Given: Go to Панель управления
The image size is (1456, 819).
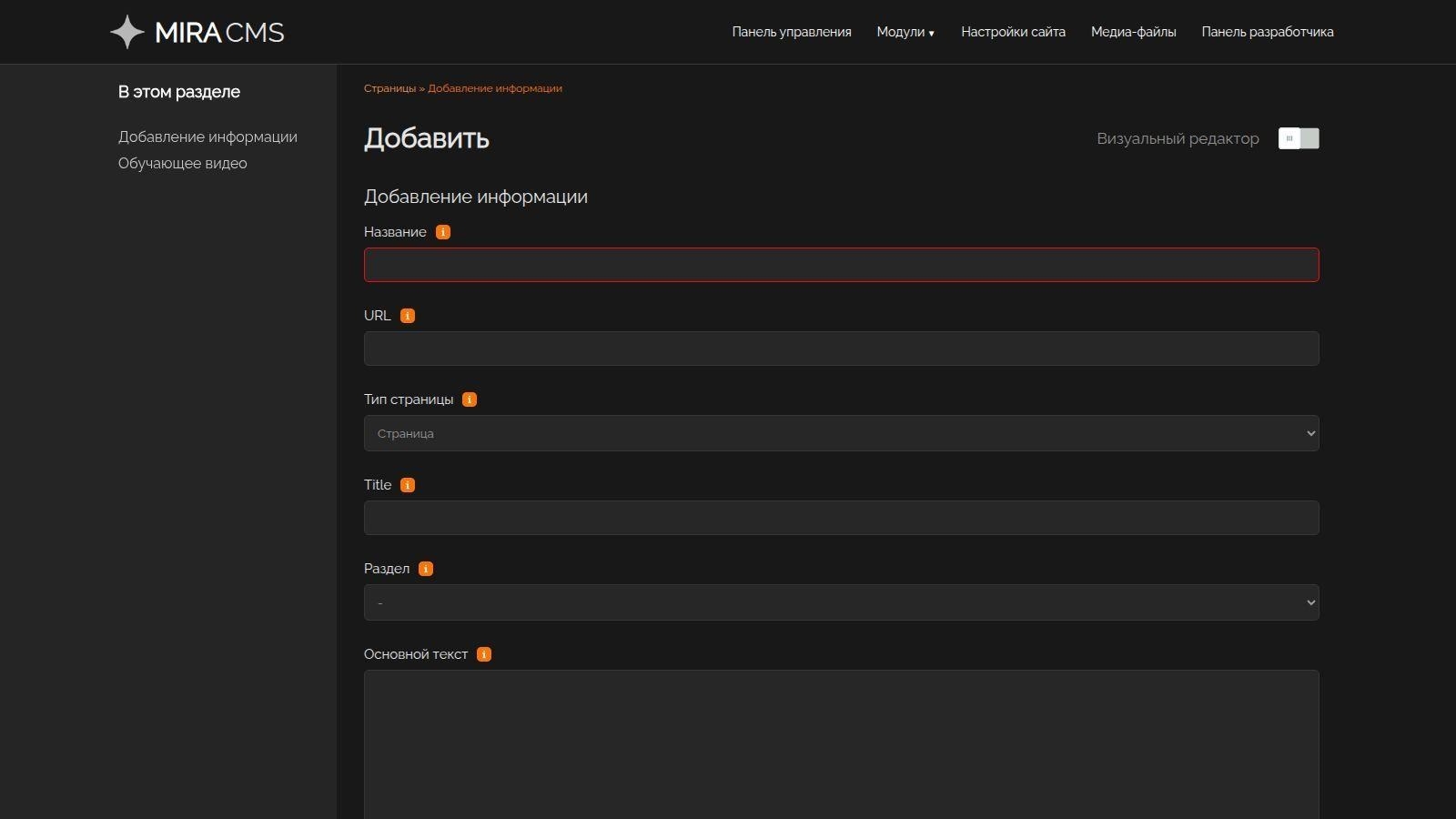Looking at the screenshot, I should pyautogui.click(x=792, y=32).
